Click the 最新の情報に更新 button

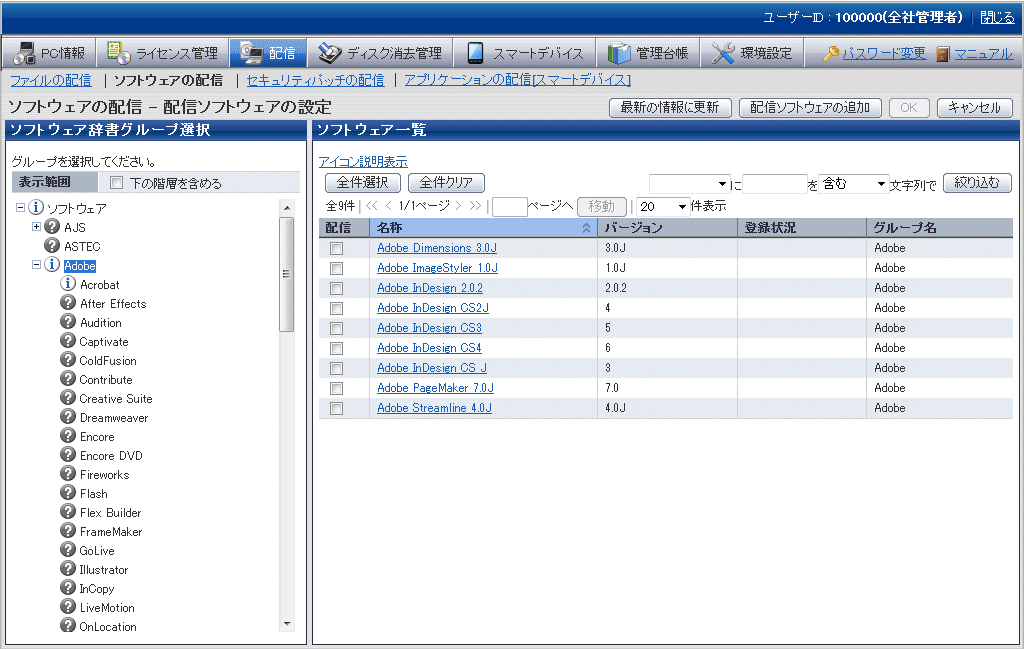(x=670, y=108)
